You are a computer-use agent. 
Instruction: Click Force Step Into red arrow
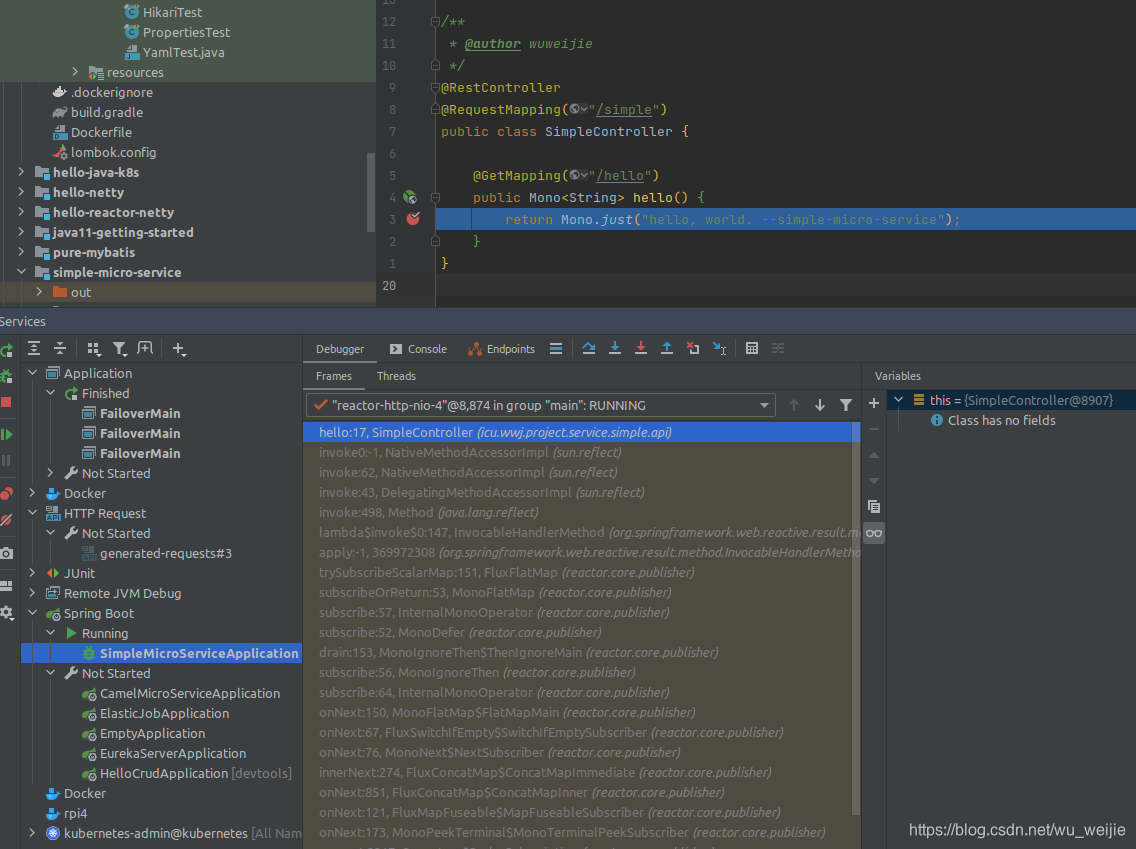pos(641,348)
